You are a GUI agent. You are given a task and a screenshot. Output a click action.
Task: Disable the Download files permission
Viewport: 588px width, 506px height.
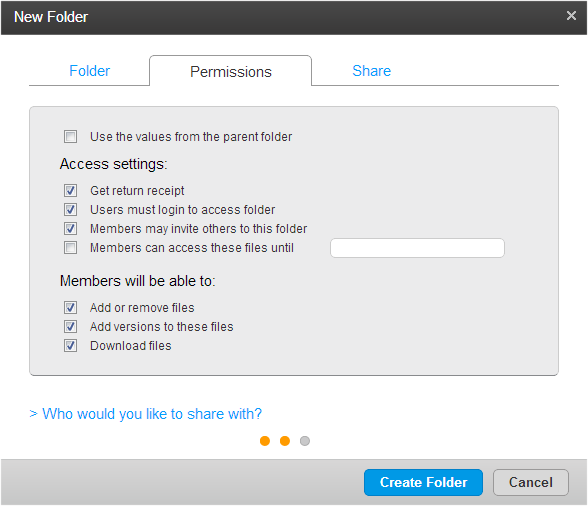point(70,345)
